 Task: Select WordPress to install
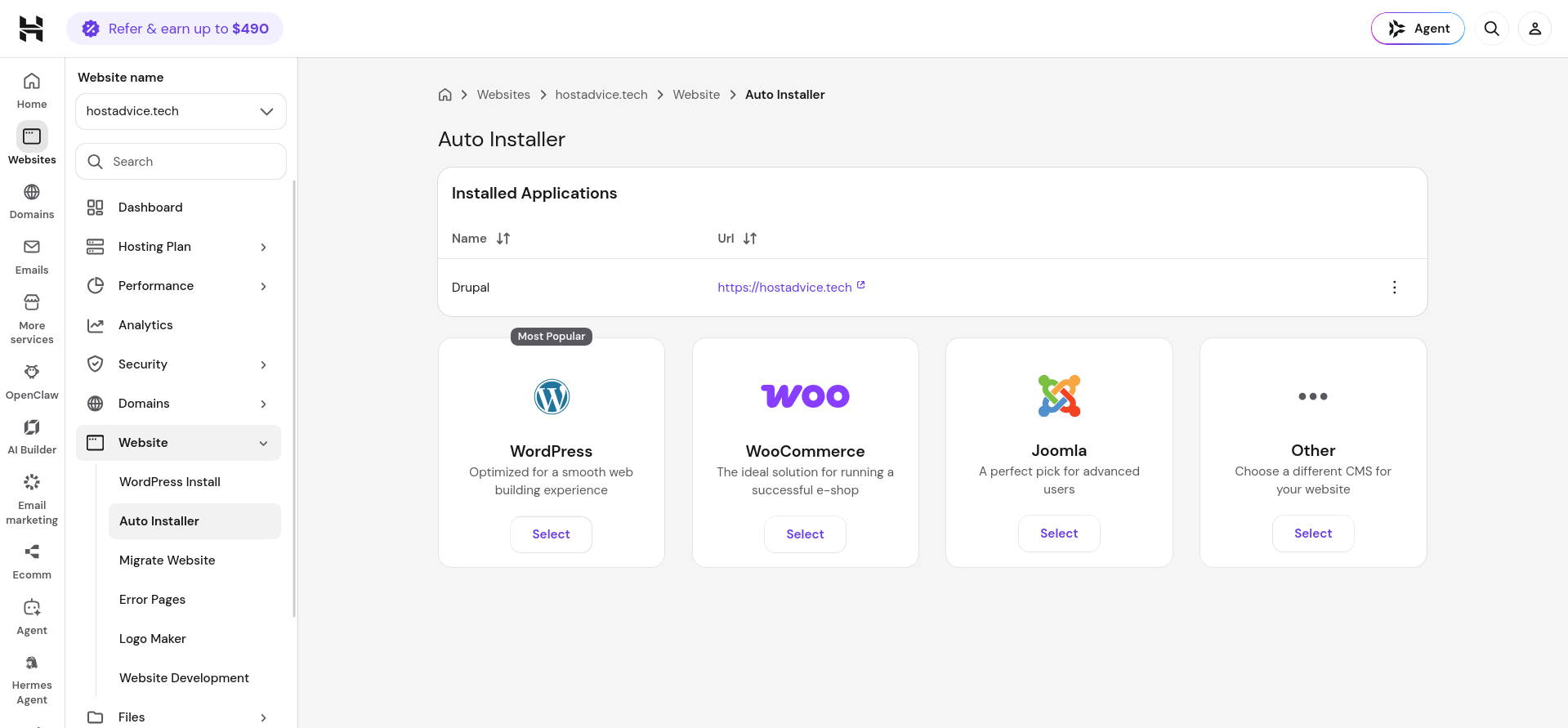(552, 534)
